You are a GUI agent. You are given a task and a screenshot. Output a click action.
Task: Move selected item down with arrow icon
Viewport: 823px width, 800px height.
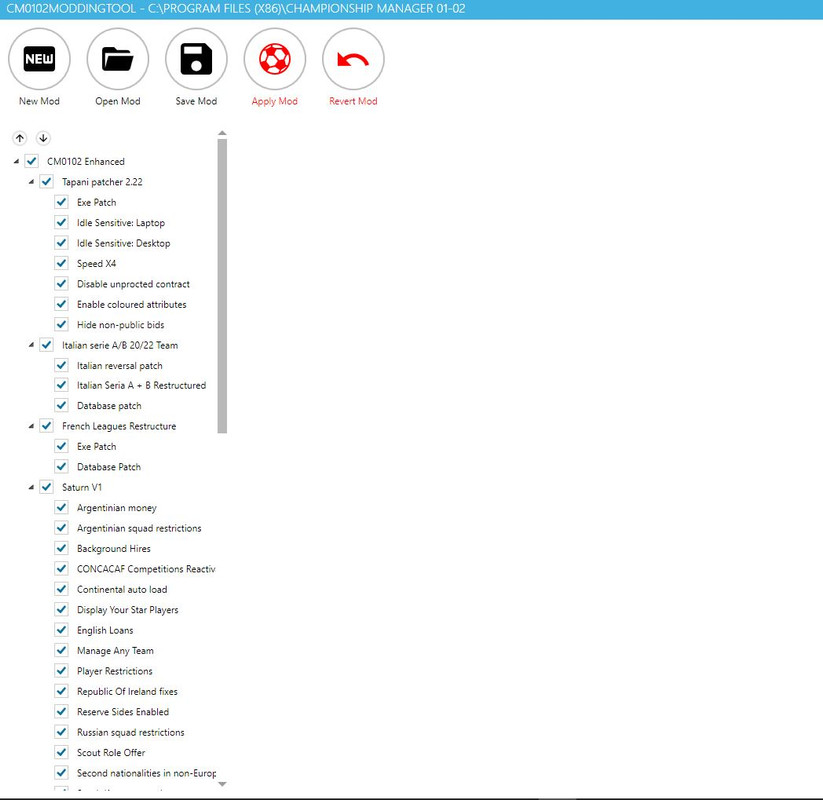click(x=43, y=138)
